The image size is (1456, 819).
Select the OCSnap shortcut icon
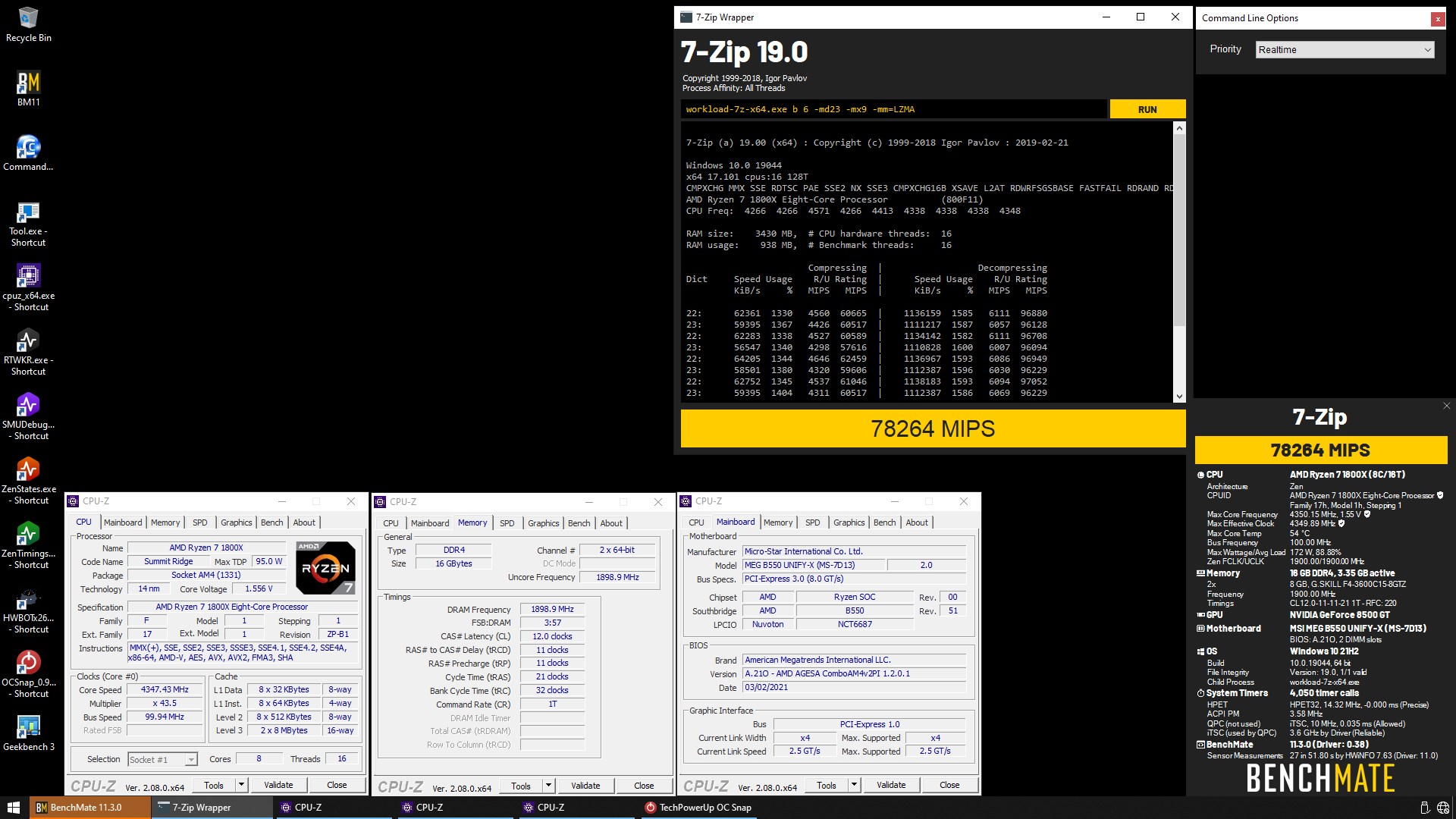28,675
